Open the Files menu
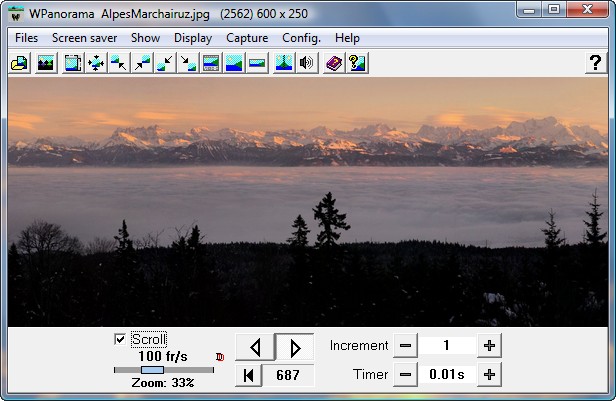The width and height of the screenshot is (616, 401). pos(26,38)
